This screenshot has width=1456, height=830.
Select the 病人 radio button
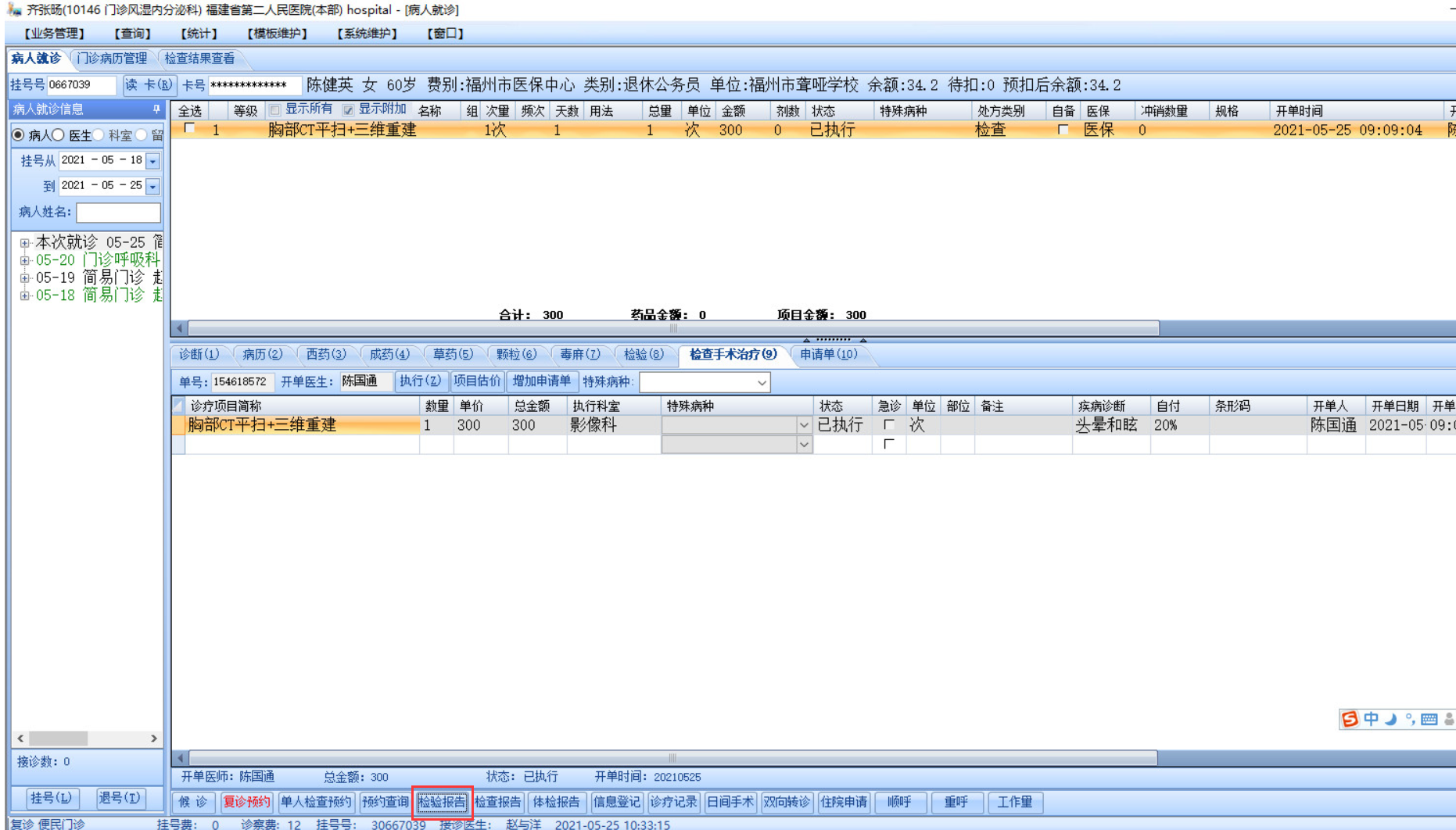tap(18, 135)
